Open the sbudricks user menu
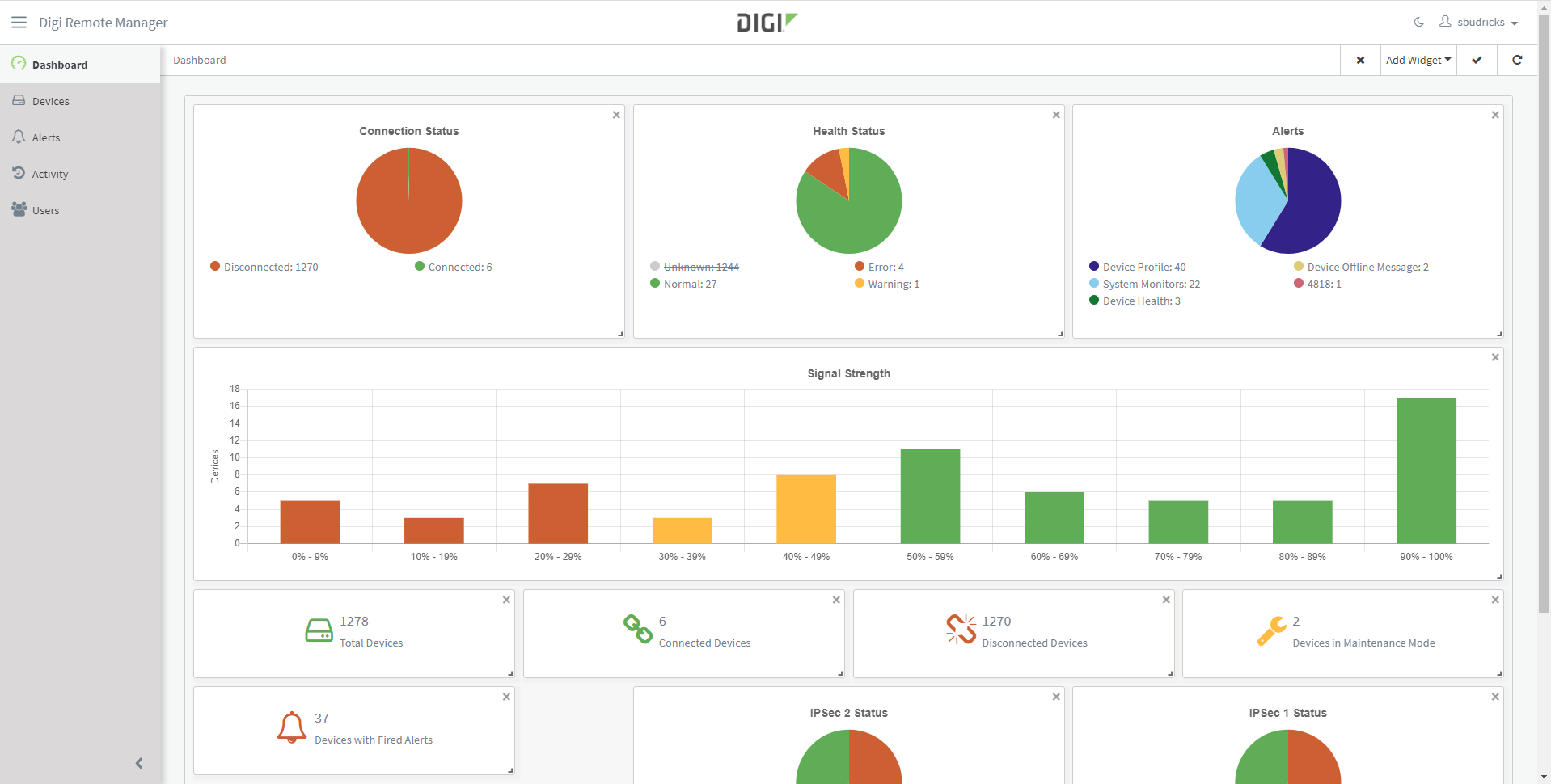This screenshot has height=784, width=1551. (x=1479, y=22)
